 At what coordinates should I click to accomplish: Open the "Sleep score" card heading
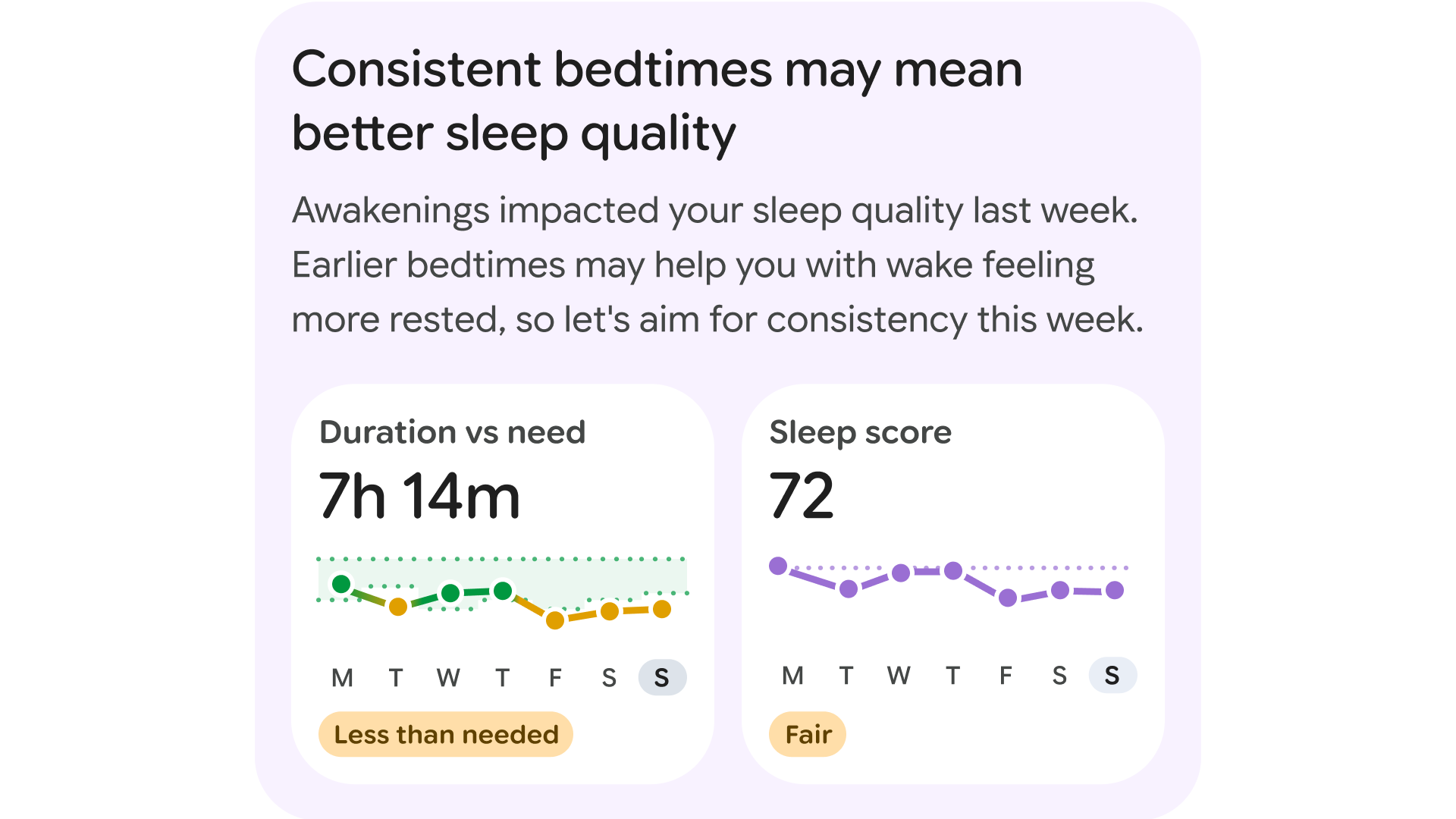point(860,432)
